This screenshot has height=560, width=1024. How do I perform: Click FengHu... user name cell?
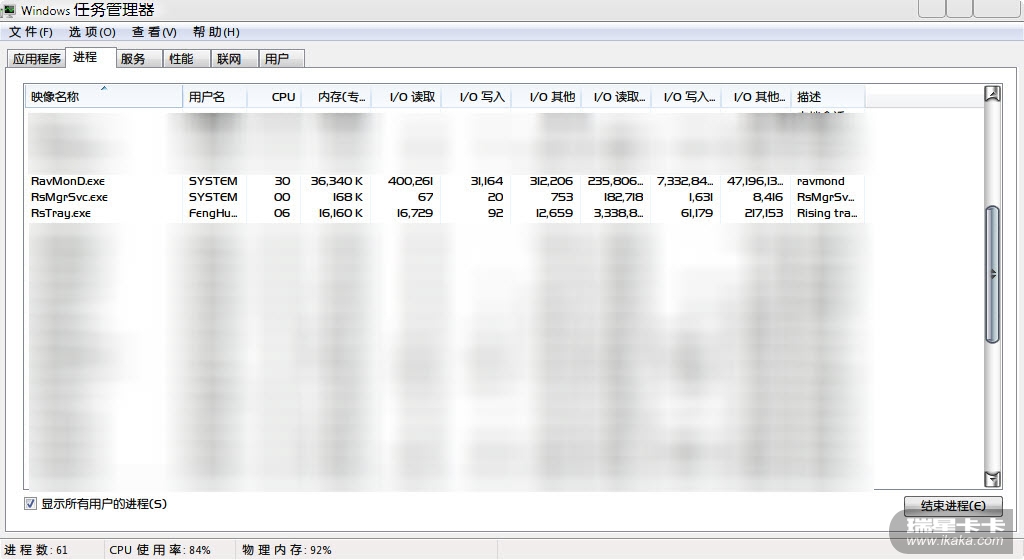pyautogui.click(x=213, y=213)
